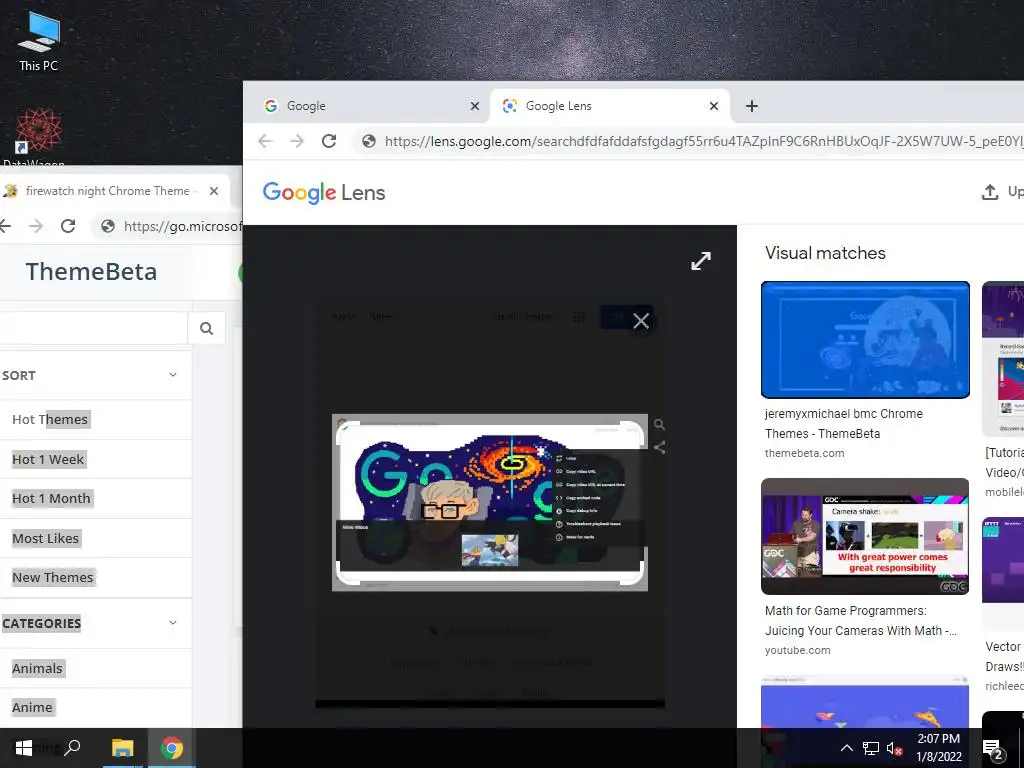Close the firewatch night Chrome Theme tab
The image size is (1024, 768).
pyautogui.click(x=214, y=191)
